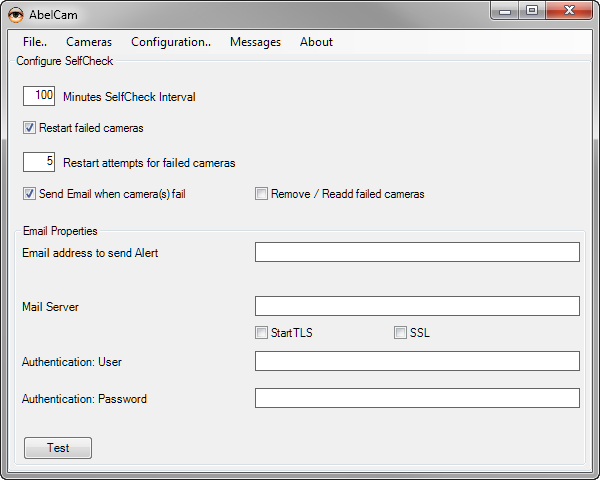
Task: Open the About menu
Action: (316, 42)
